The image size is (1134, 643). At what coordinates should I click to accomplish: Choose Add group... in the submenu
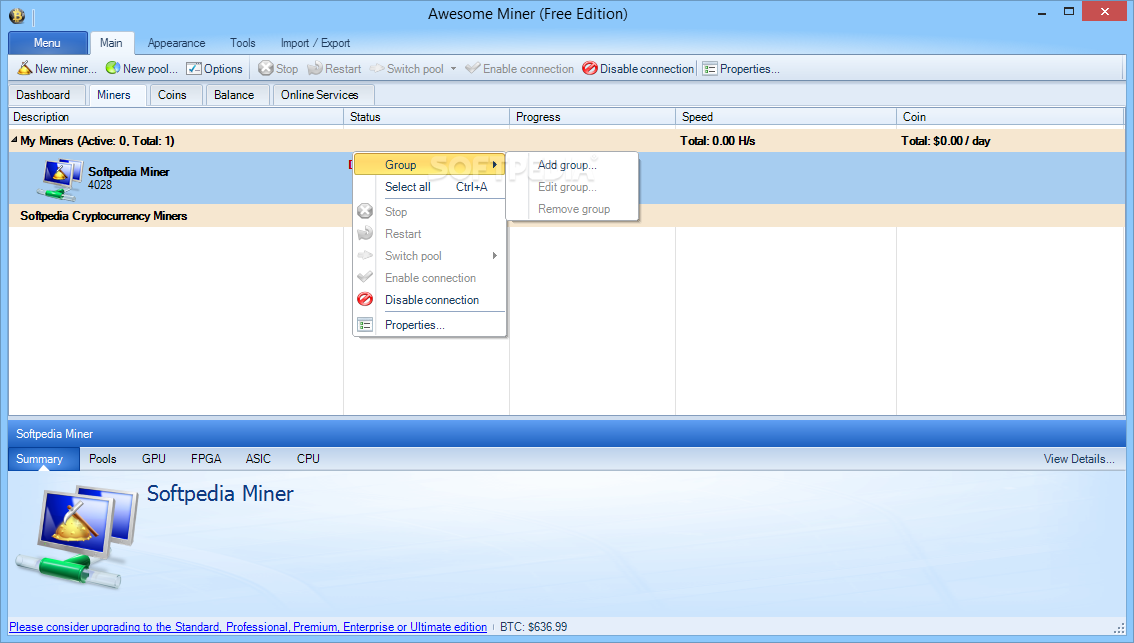(x=572, y=165)
